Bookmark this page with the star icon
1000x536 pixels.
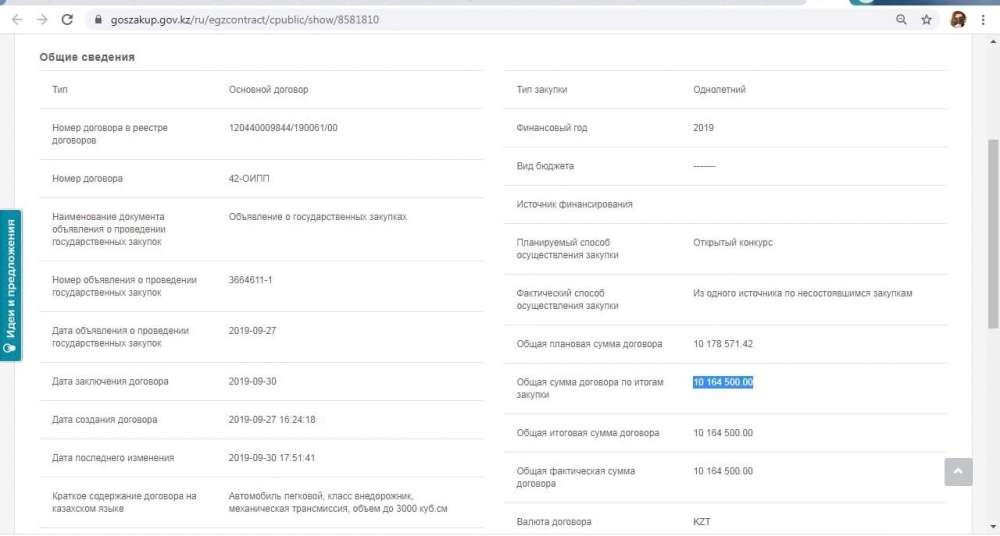click(x=927, y=19)
